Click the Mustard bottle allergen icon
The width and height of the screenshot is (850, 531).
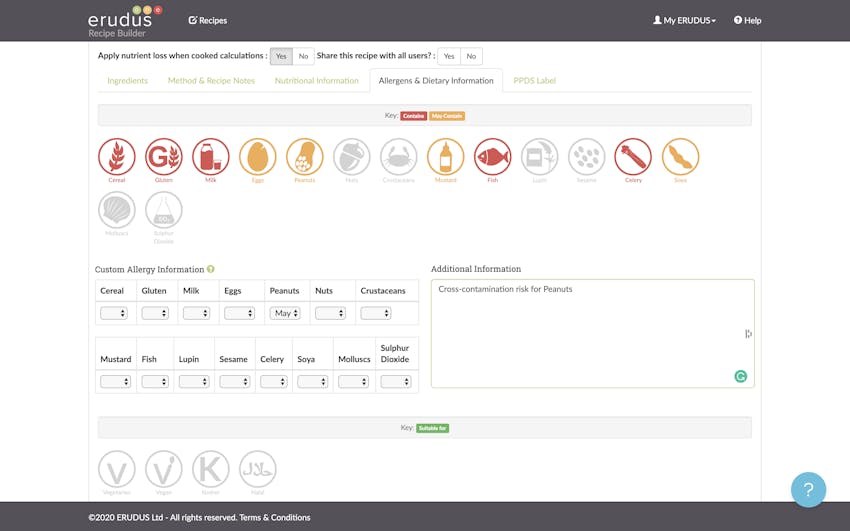point(446,157)
